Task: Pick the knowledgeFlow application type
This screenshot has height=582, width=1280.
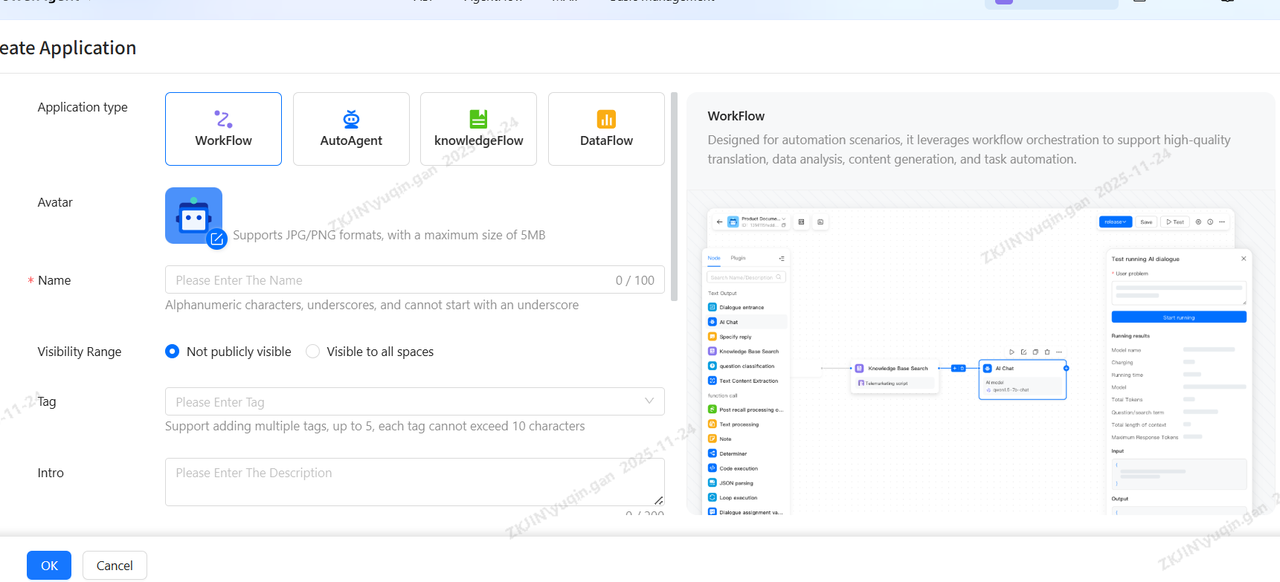Action: (x=478, y=129)
